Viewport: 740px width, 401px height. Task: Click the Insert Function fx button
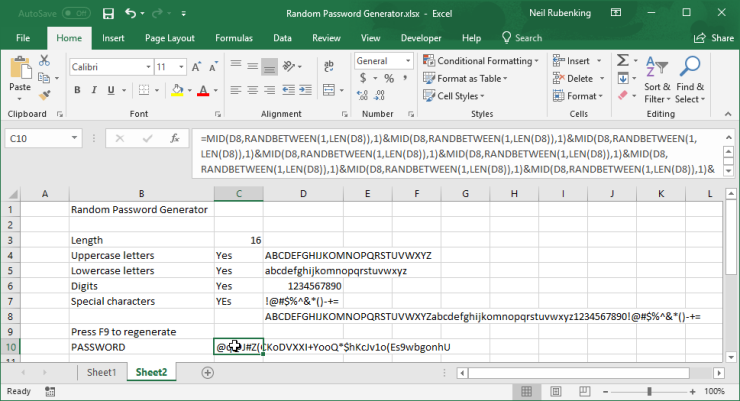click(x=175, y=138)
